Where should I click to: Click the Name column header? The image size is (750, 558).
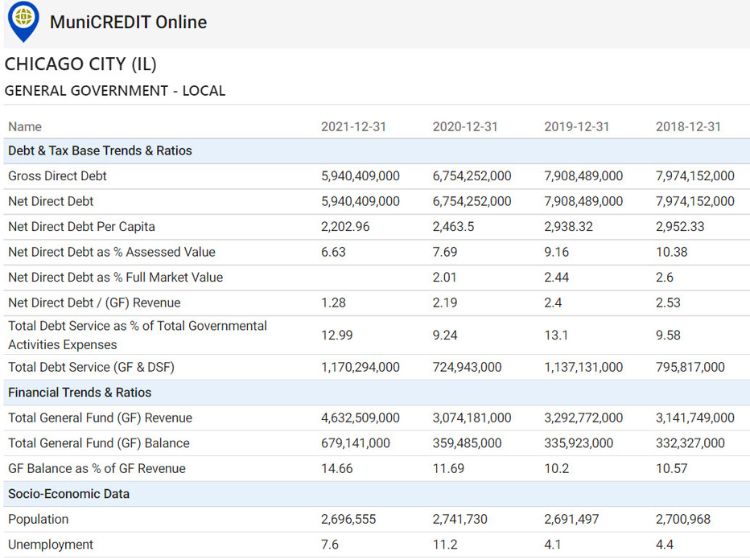[x=25, y=127]
